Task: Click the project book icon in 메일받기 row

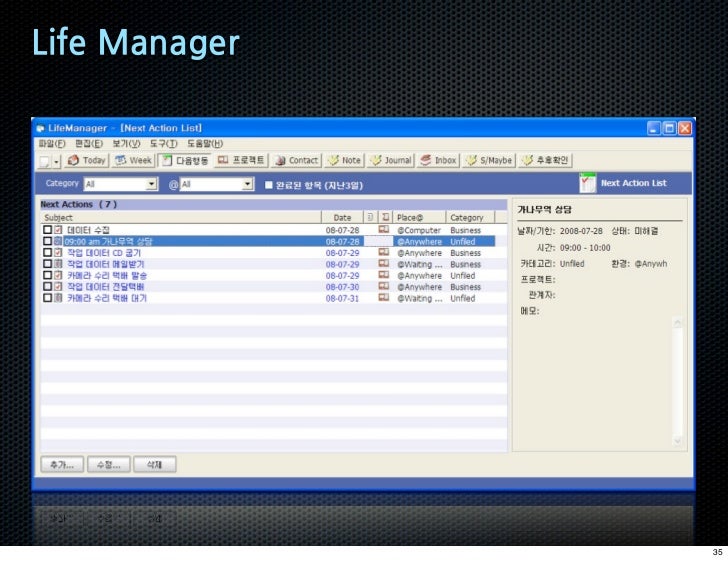Action: click(x=384, y=263)
